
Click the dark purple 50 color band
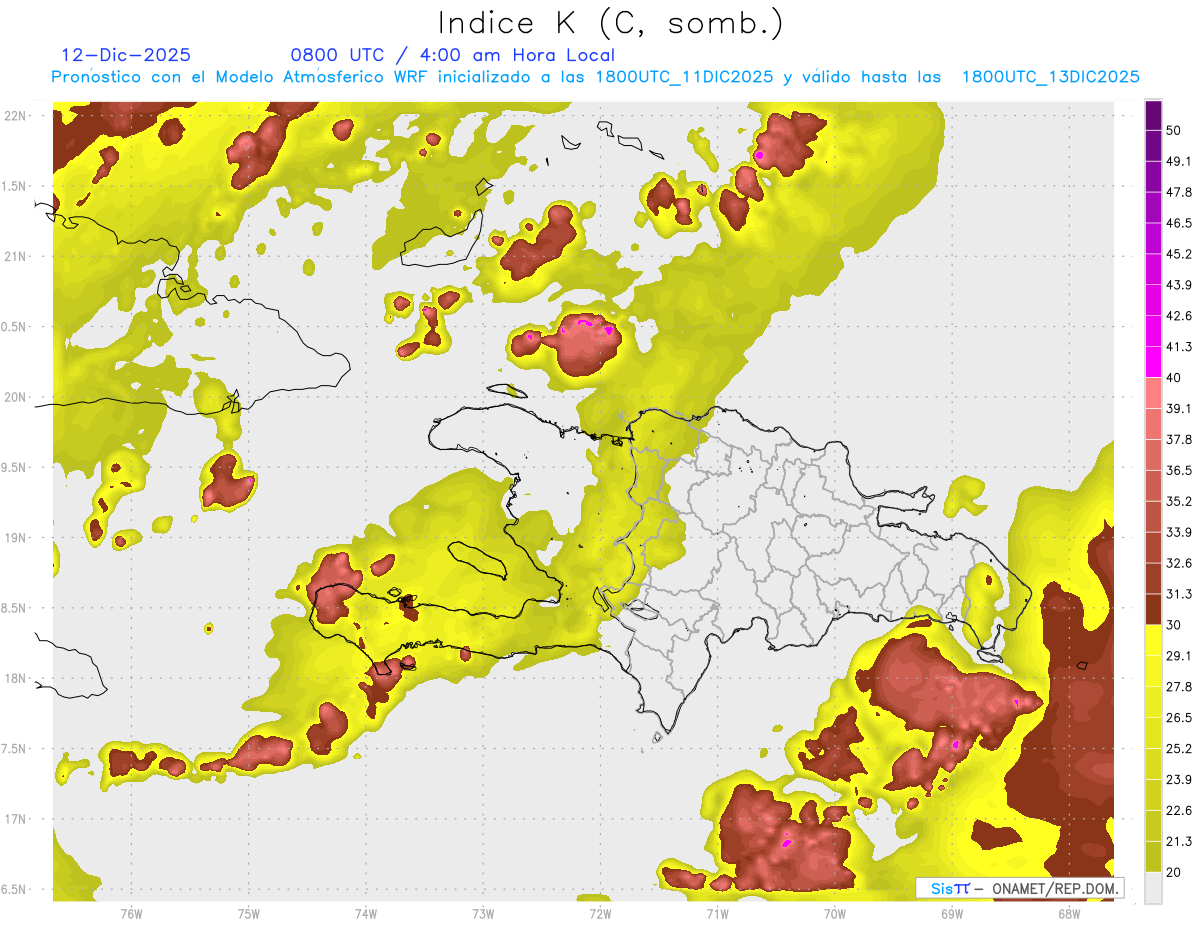1153,115
